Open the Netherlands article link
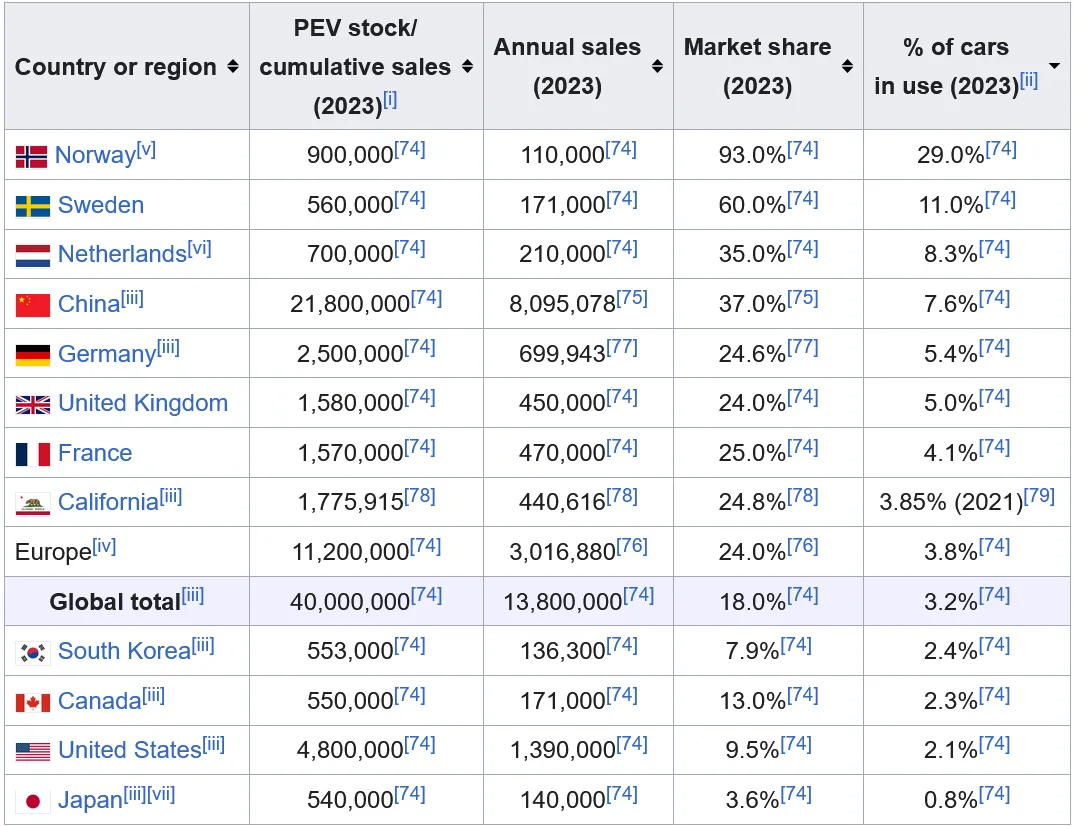The height and width of the screenshot is (826, 1080). 122,254
